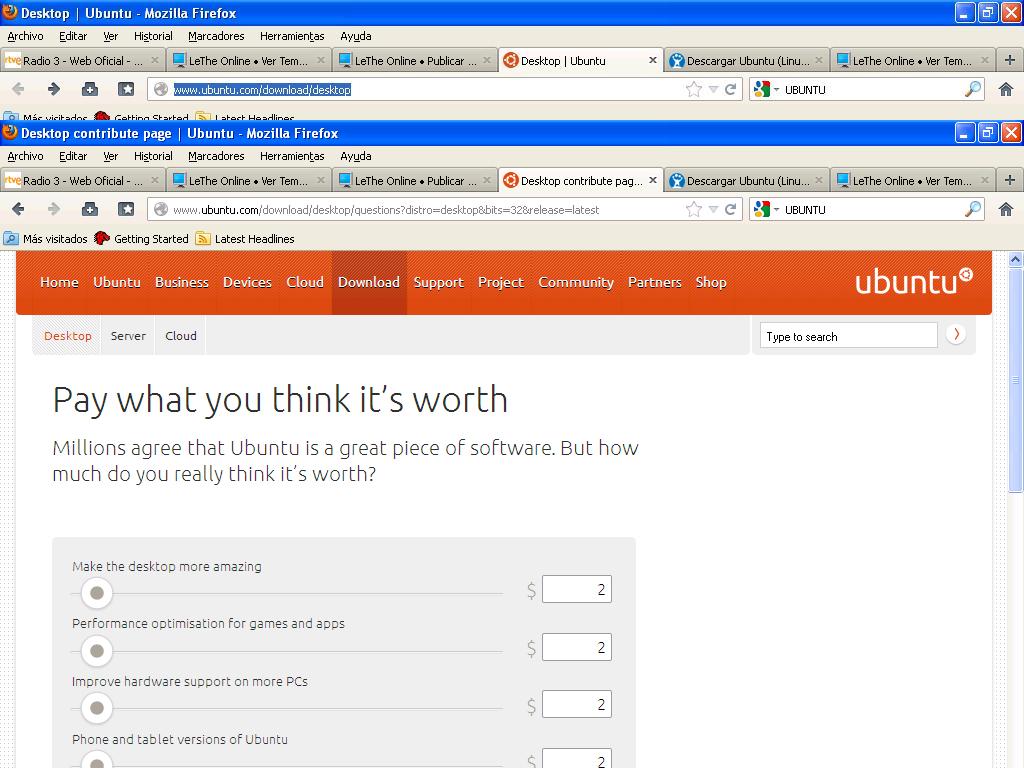Open Ayuda menu in Desktop | Ubuntu window

(356, 36)
